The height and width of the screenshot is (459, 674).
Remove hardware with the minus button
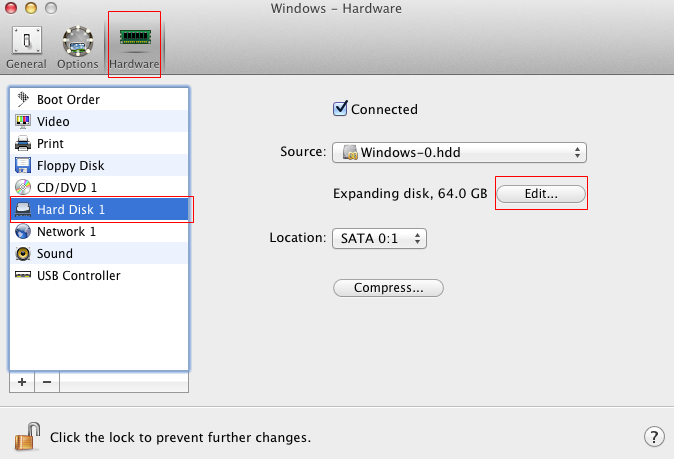coord(47,382)
